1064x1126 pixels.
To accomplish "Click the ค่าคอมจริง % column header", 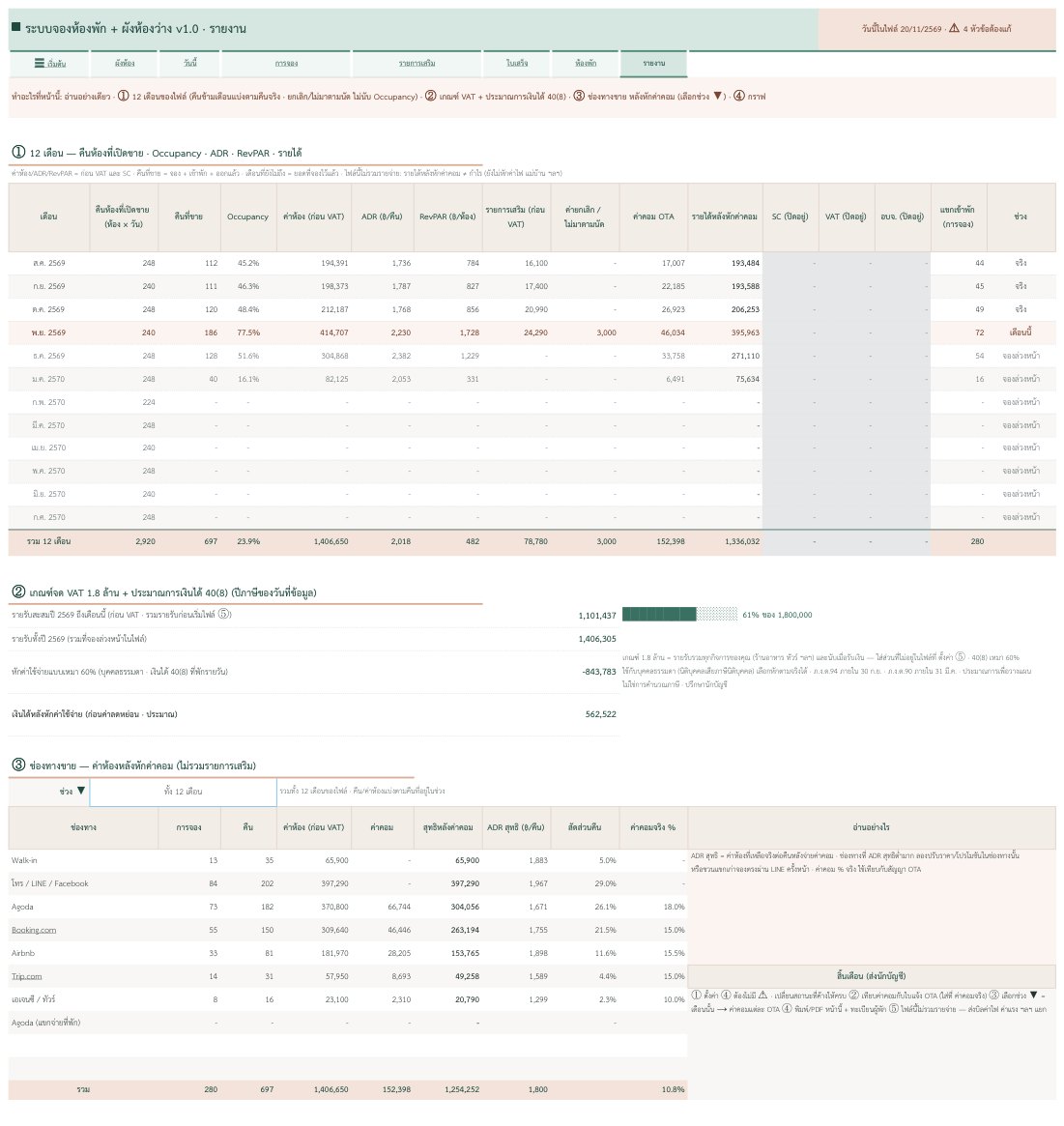I will (x=653, y=828).
